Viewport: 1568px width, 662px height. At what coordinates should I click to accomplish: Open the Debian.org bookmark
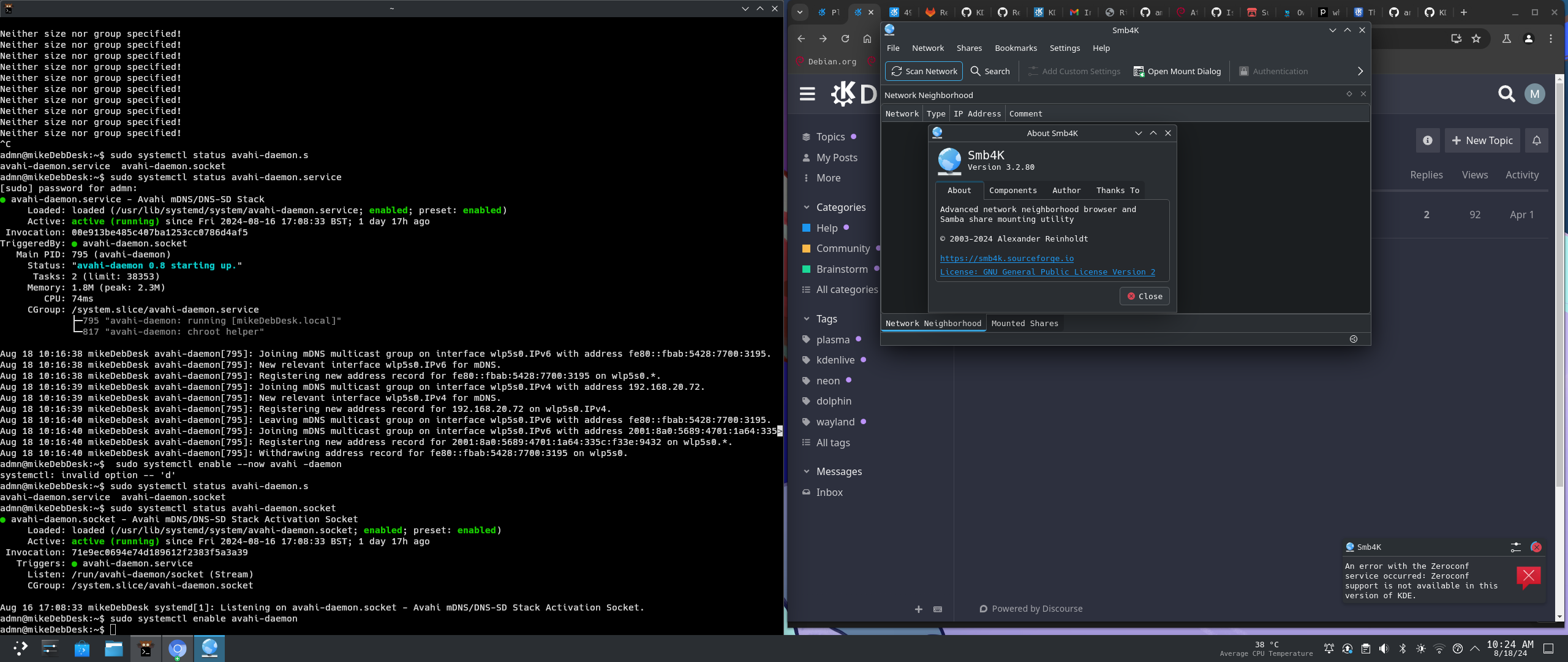coord(826,61)
